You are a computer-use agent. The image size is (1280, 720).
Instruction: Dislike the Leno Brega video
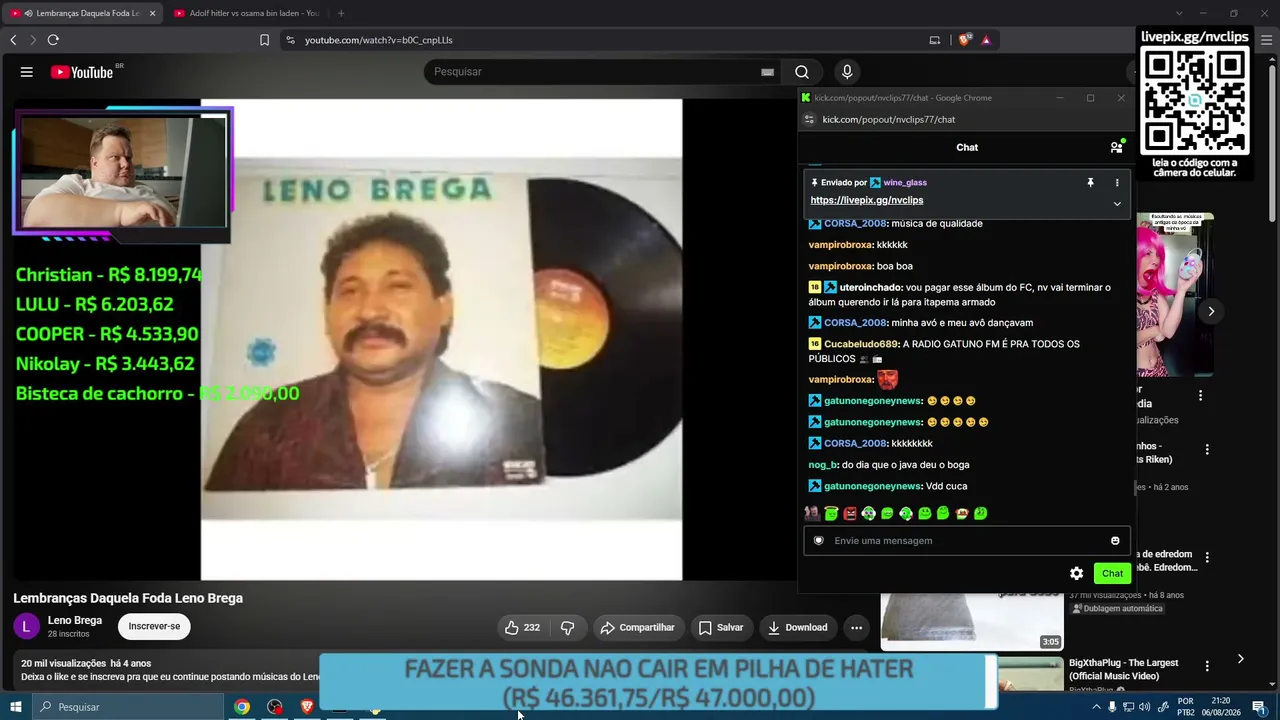tap(567, 628)
